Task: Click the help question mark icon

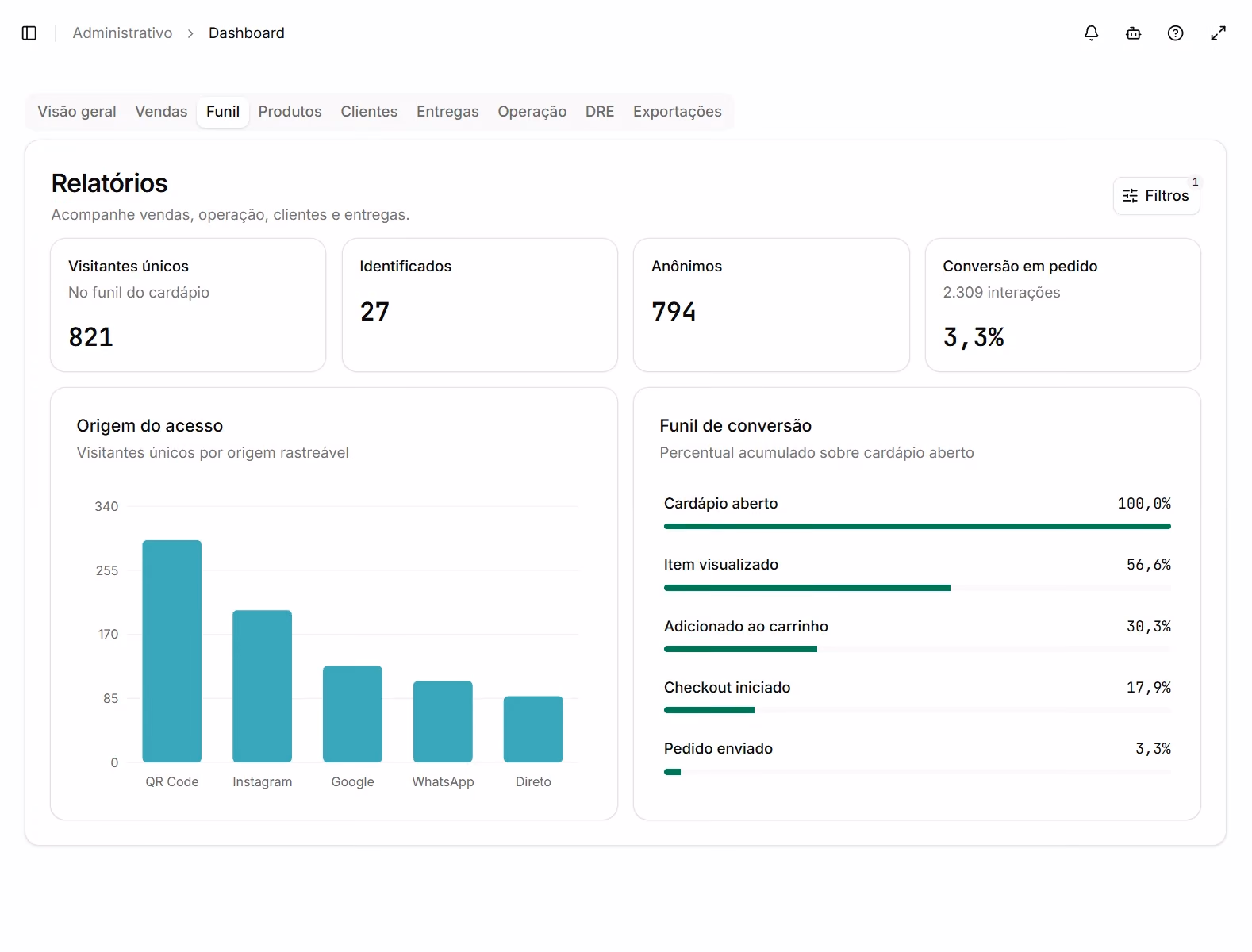Action: (x=1176, y=33)
